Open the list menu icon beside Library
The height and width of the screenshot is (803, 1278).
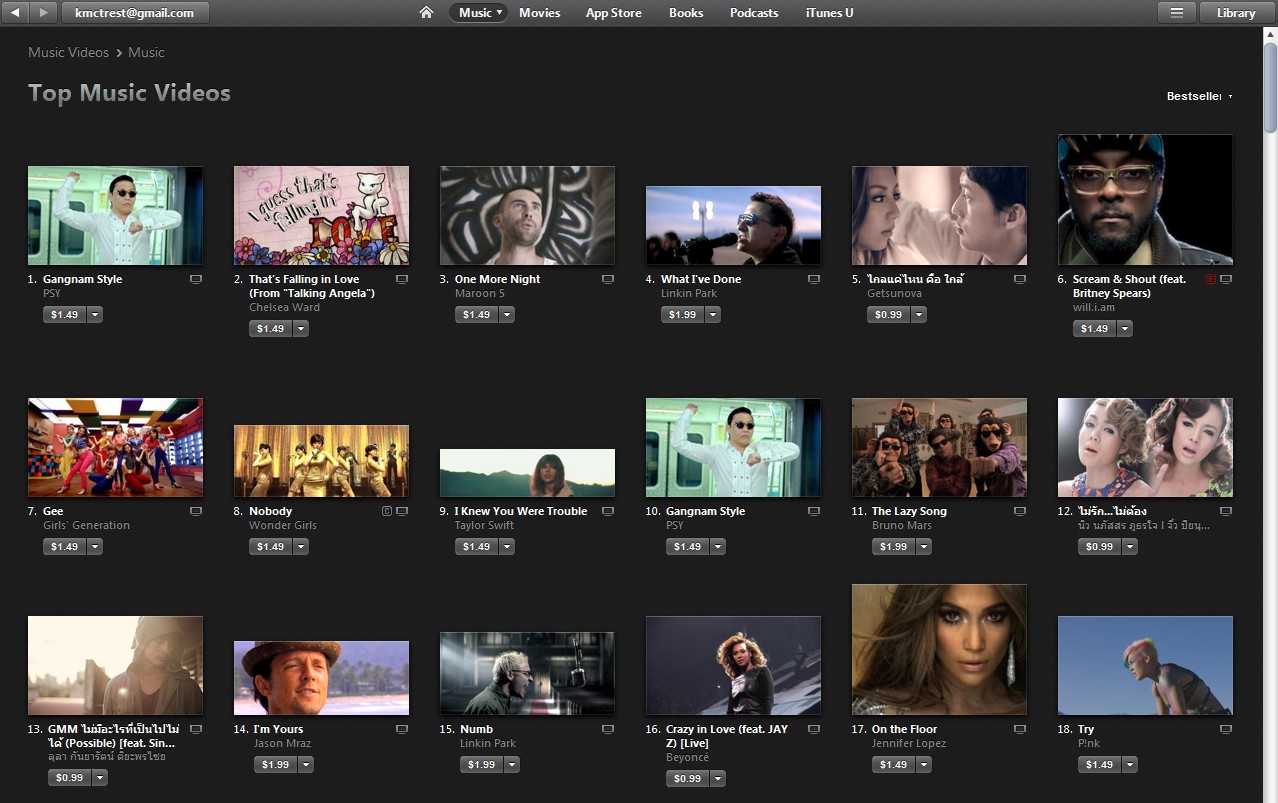pos(1177,13)
